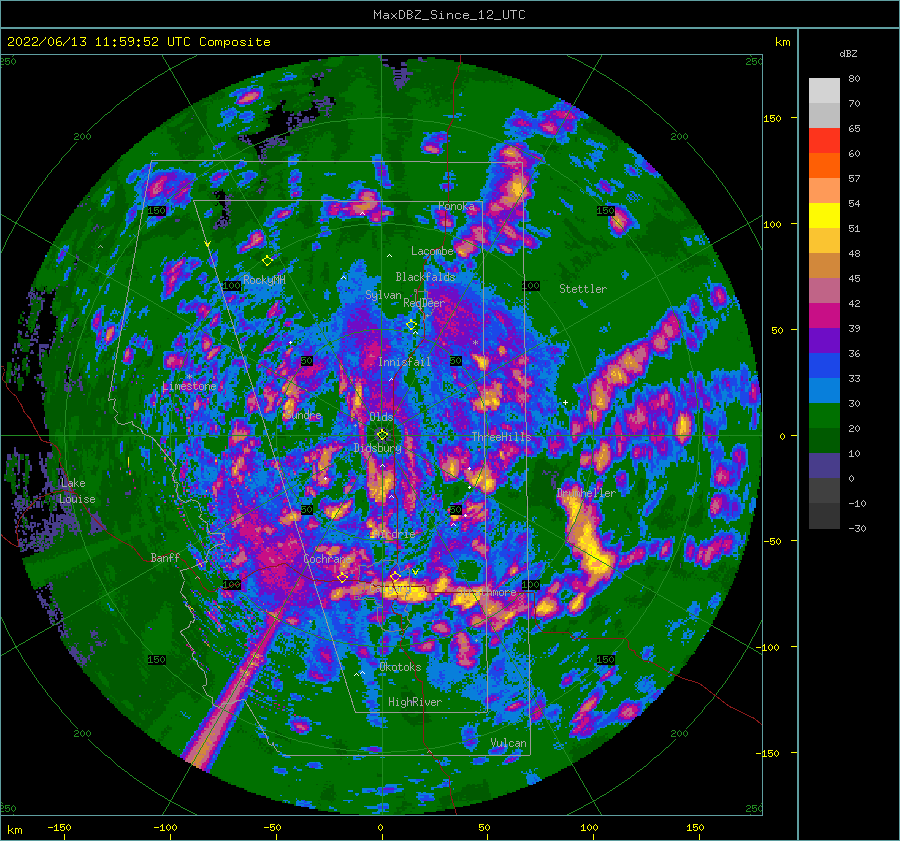Click the Drumheller label
This screenshot has width=900, height=841.
[586, 493]
